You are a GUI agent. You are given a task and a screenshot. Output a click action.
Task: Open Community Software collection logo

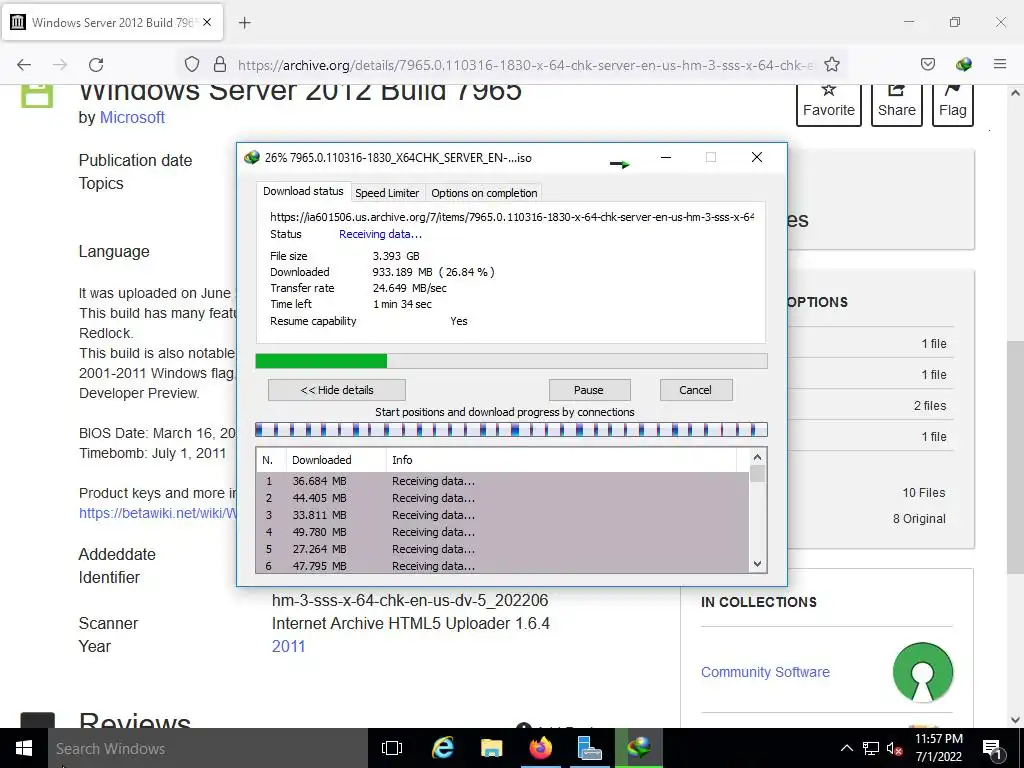pos(923,672)
